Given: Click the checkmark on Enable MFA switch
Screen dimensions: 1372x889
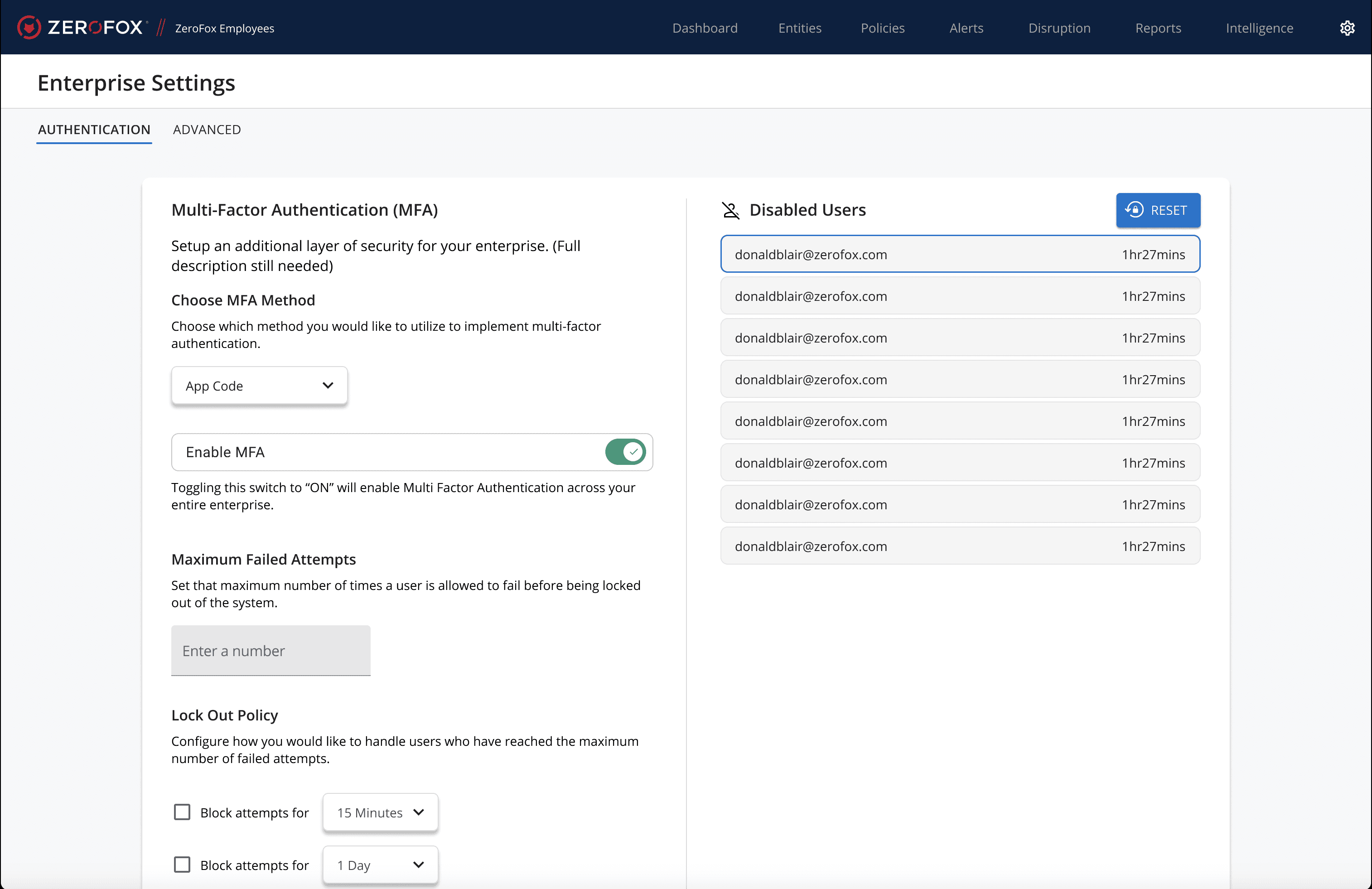Looking at the screenshot, I should 633,452.
